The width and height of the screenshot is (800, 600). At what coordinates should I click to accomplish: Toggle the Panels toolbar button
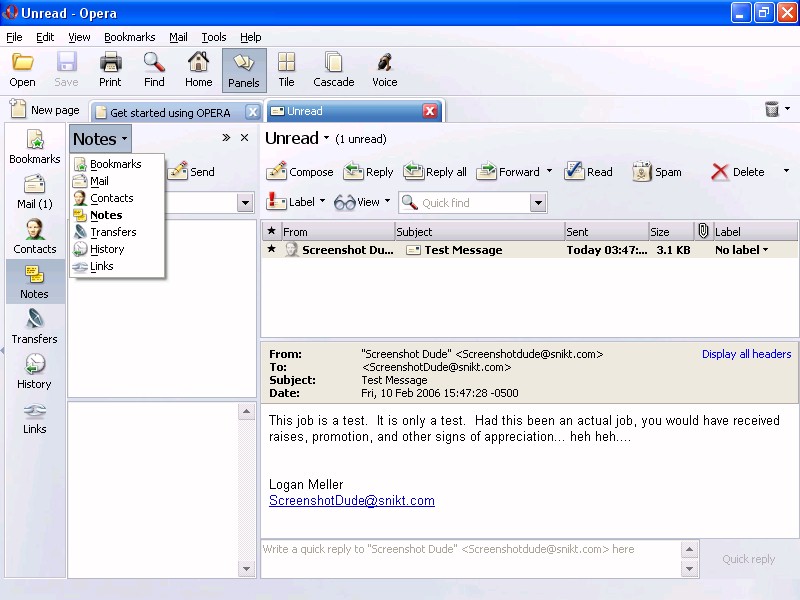pyautogui.click(x=244, y=70)
